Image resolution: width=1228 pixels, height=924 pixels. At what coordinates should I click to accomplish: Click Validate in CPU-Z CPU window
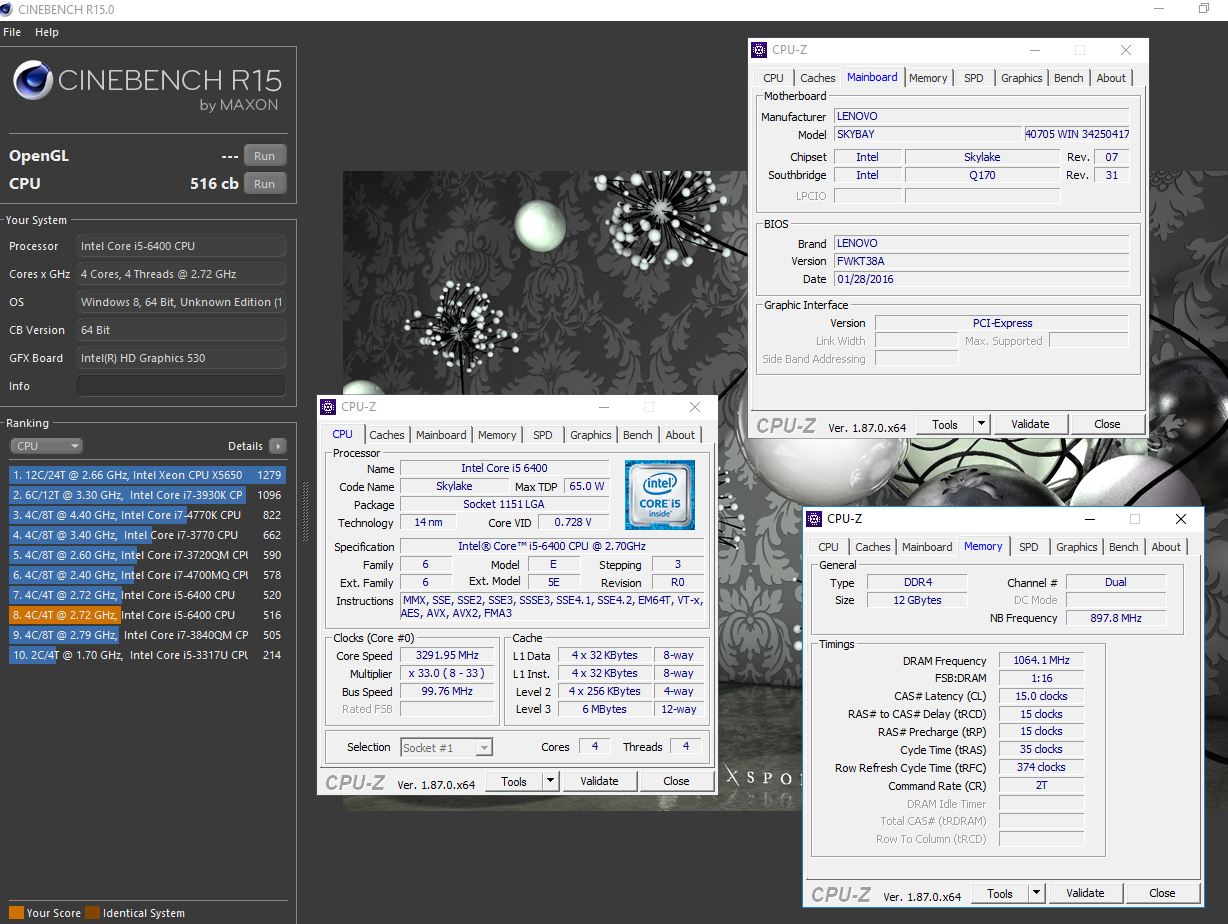tap(599, 782)
